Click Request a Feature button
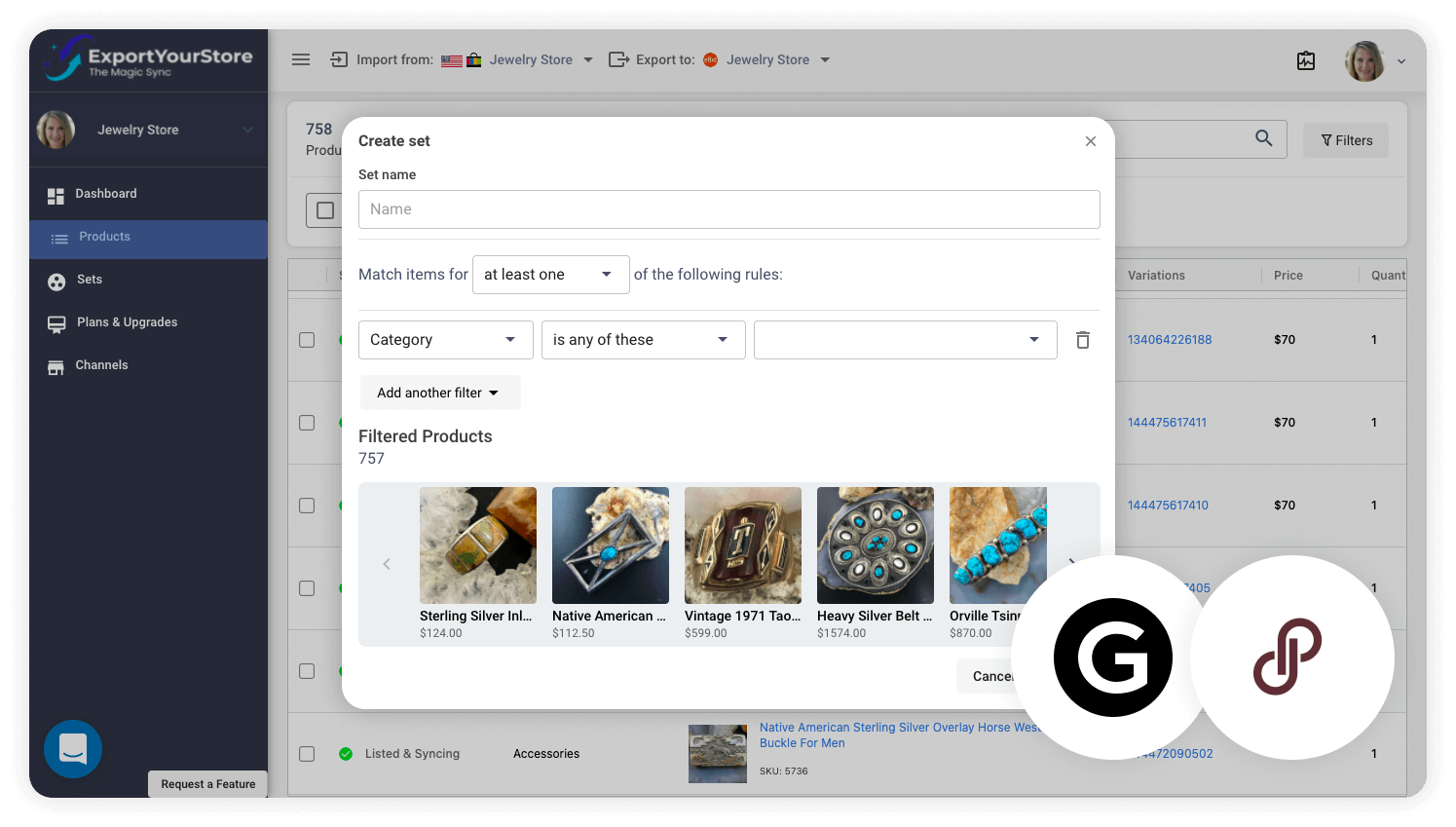Viewport: 1456px width, 827px height. click(207, 784)
